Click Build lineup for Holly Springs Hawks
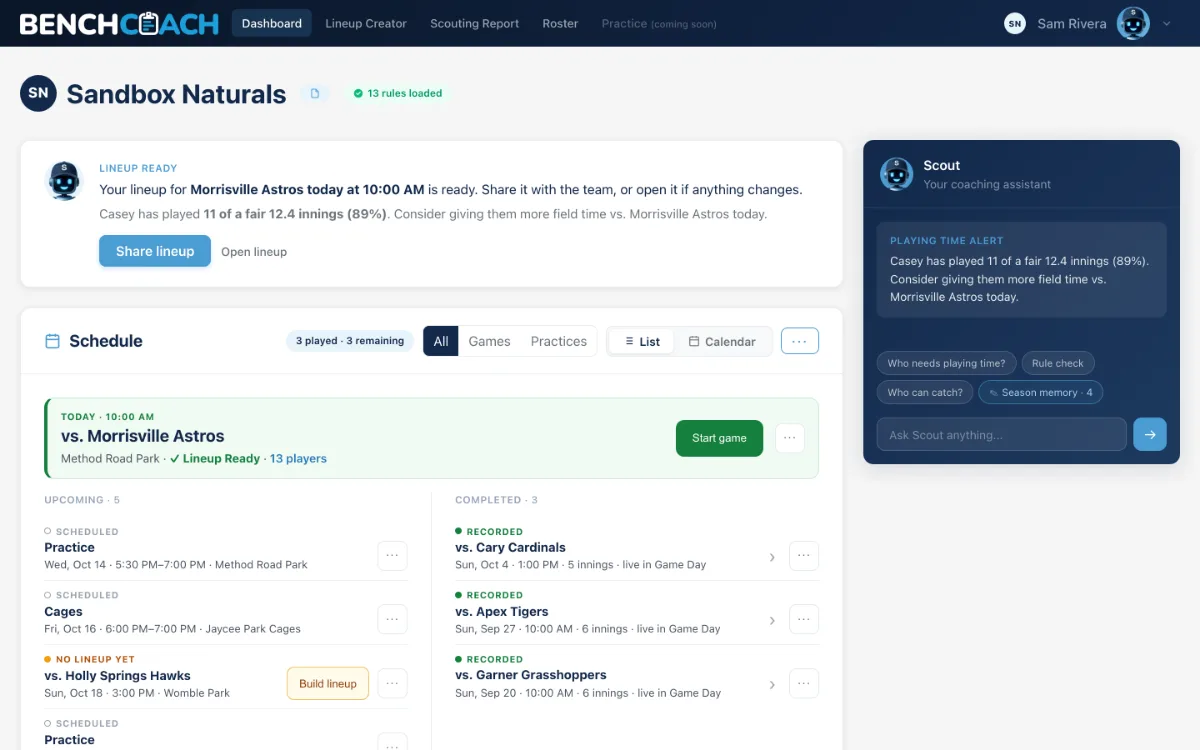This screenshot has height=750, width=1200. [x=328, y=683]
